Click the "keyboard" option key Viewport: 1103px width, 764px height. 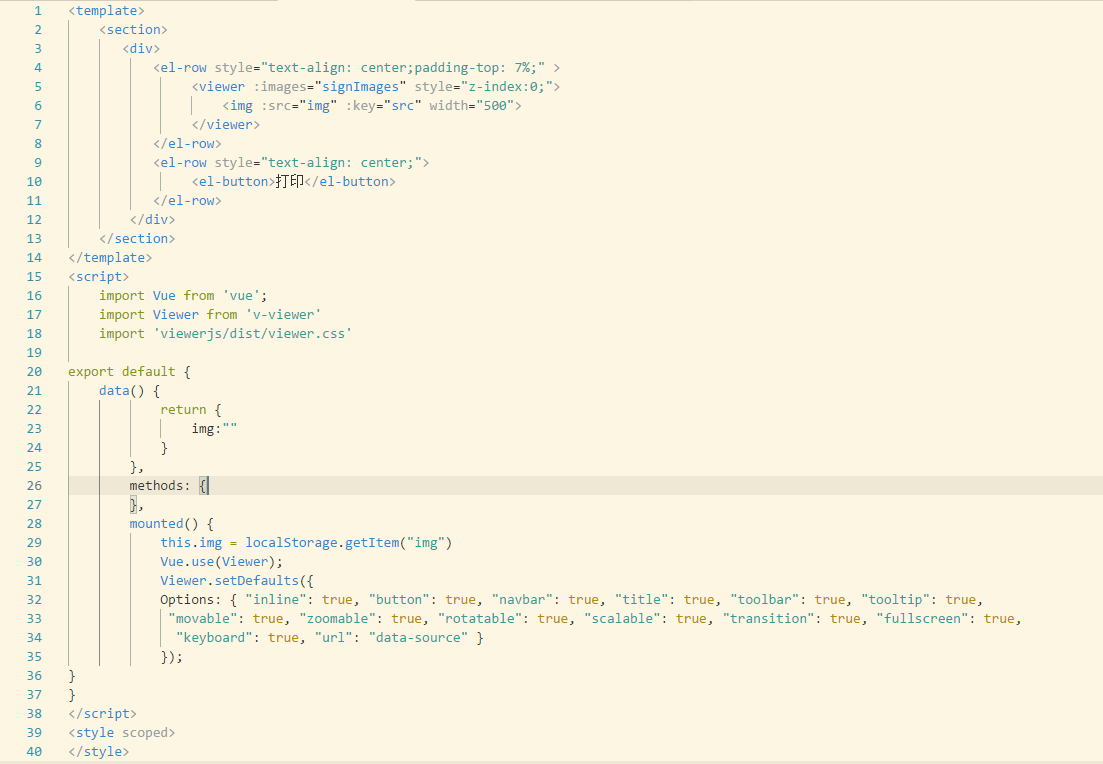(214, 637)
